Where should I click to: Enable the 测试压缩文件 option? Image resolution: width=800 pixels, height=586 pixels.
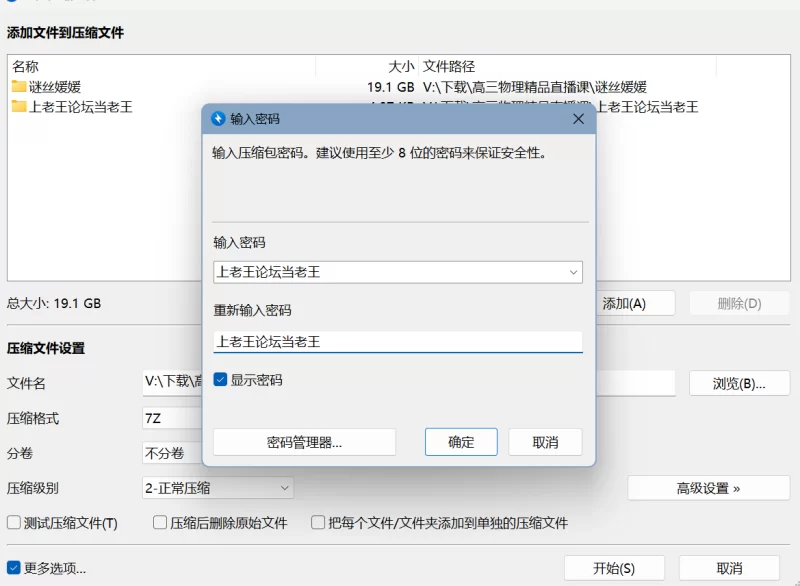tap(13, 522)
